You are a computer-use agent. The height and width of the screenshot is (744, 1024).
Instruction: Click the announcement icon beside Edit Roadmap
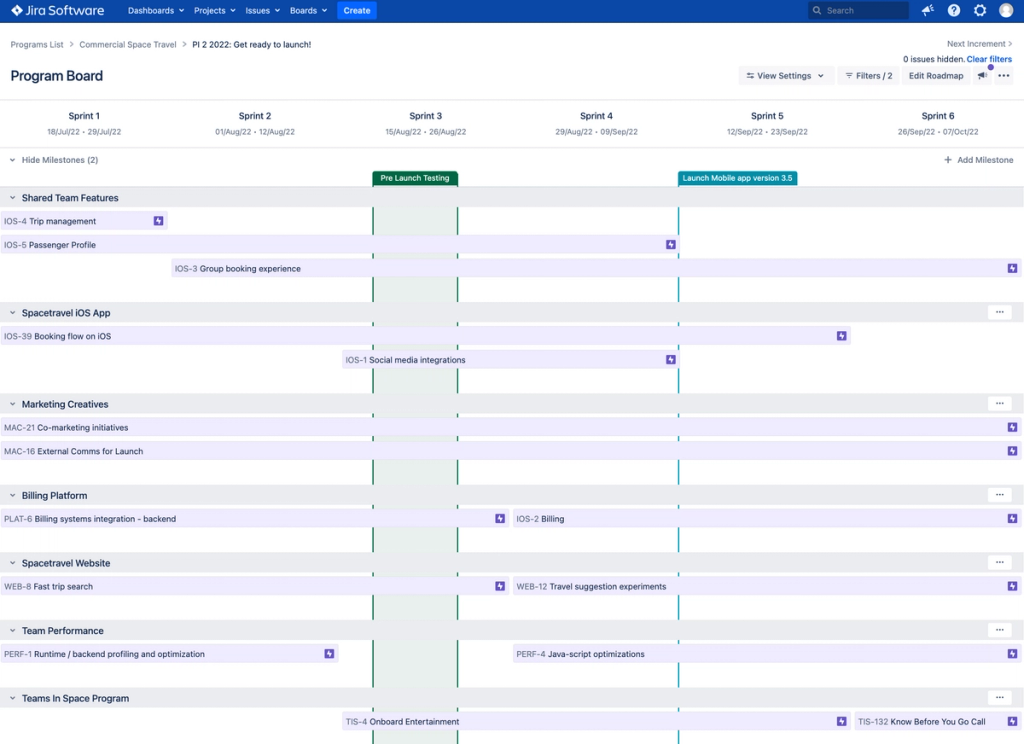982,76
